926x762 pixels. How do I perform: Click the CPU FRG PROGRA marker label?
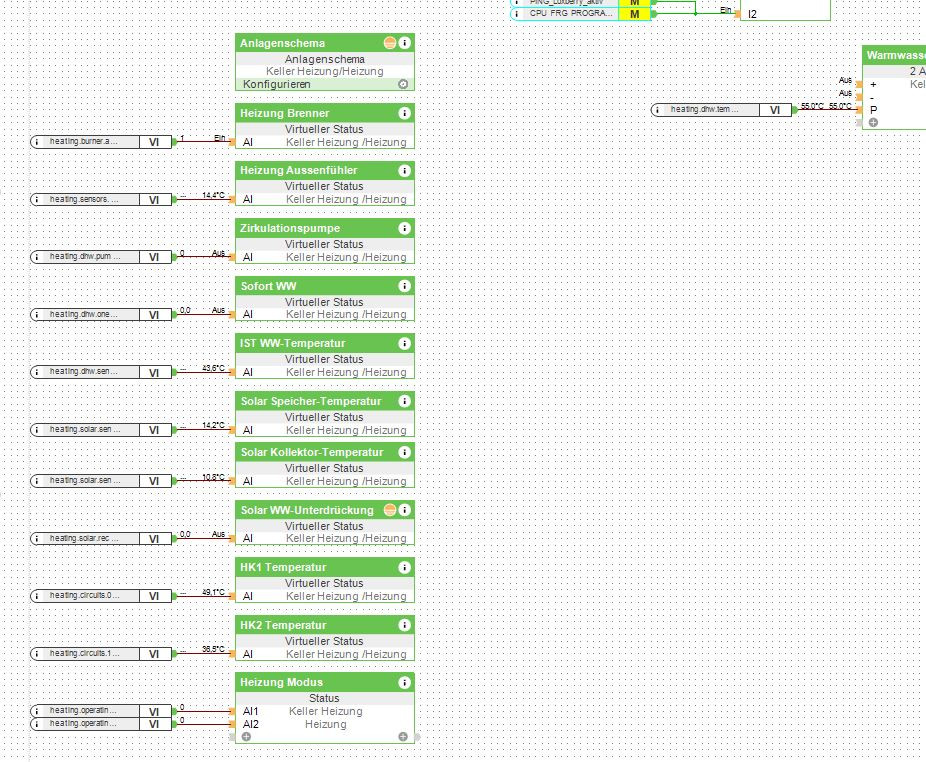click(x=570, y=14)
